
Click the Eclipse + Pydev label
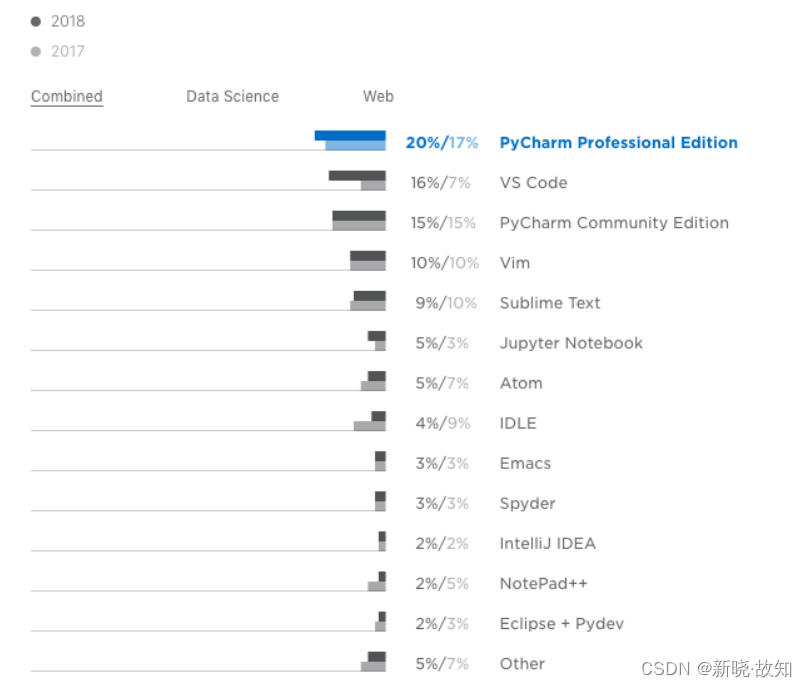tap(562, 624)
